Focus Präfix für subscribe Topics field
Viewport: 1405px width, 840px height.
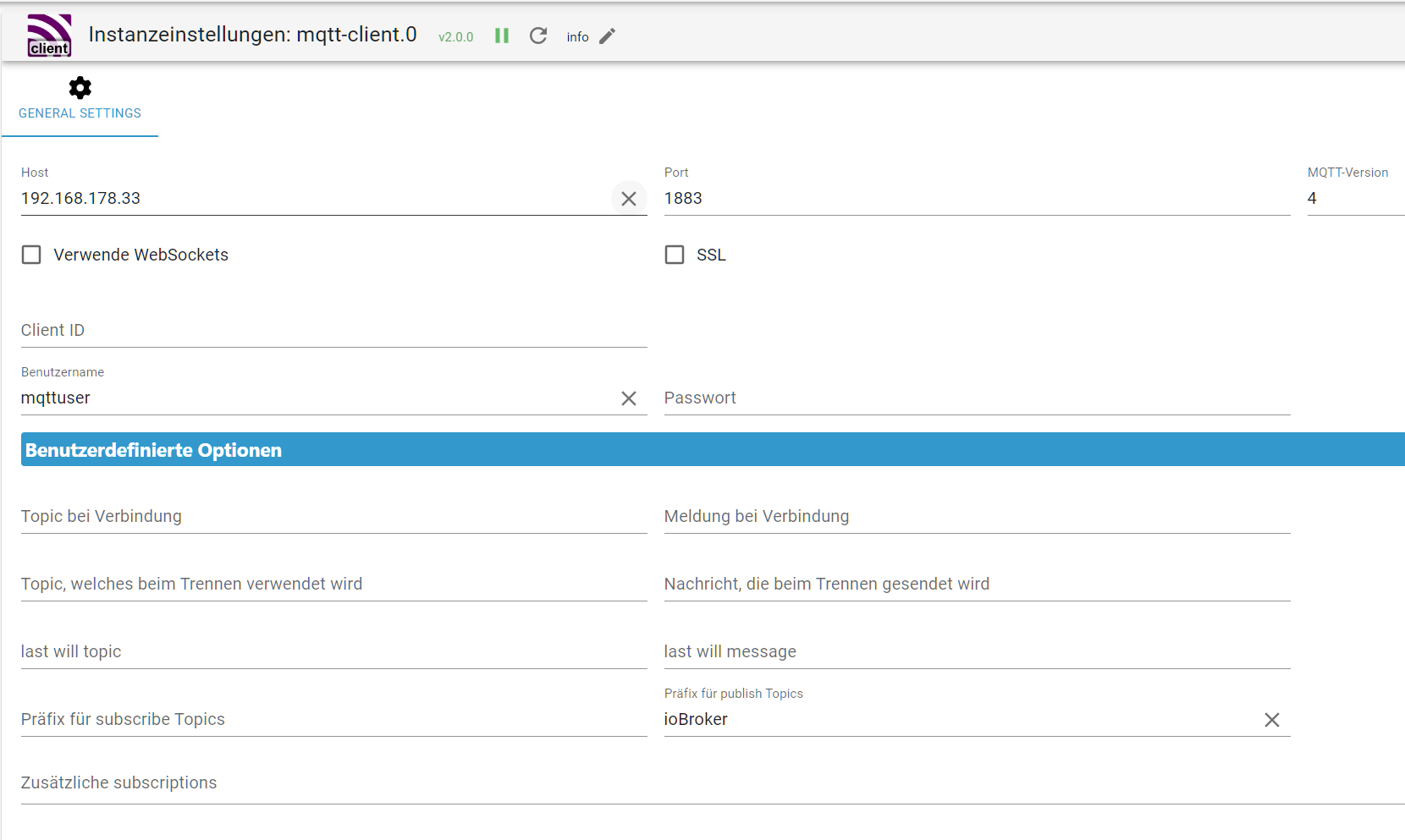[334, 720]
